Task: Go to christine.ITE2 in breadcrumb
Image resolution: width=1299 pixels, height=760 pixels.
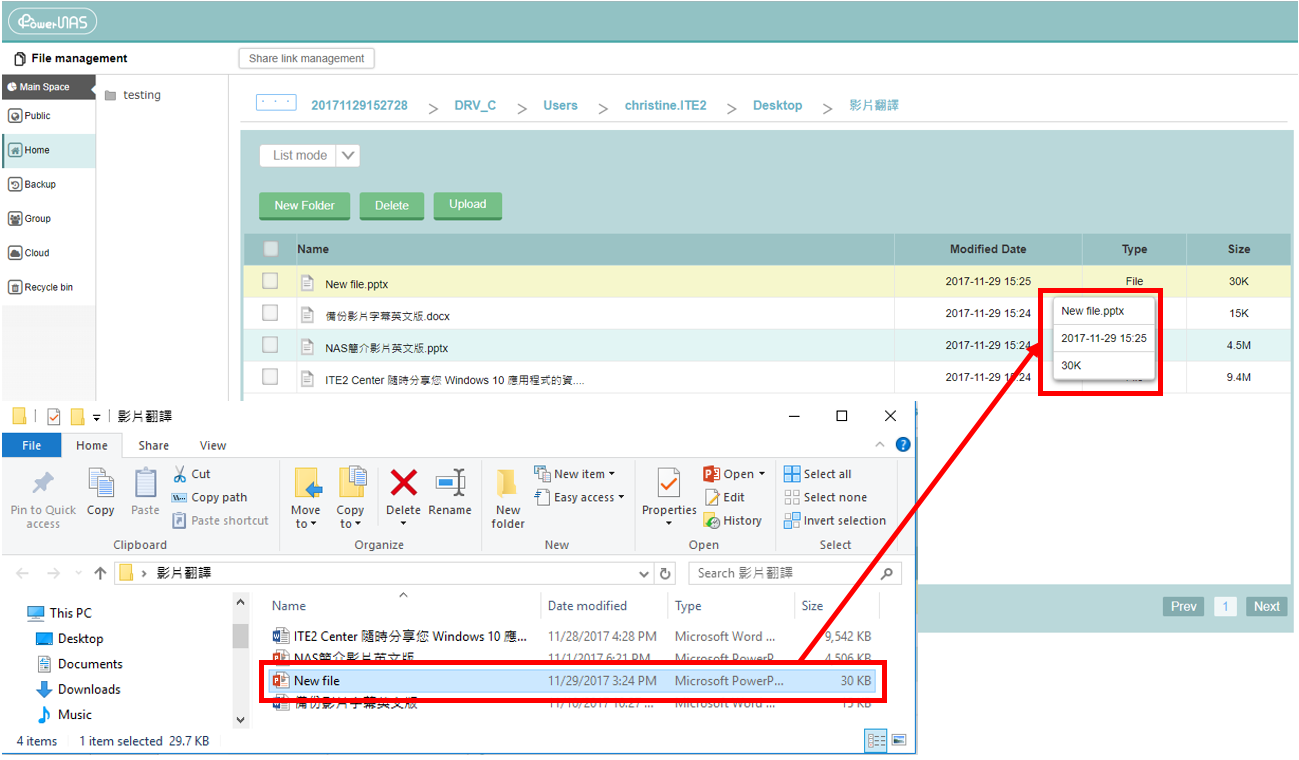Action: pyautogui.click(x=665, y=105)
